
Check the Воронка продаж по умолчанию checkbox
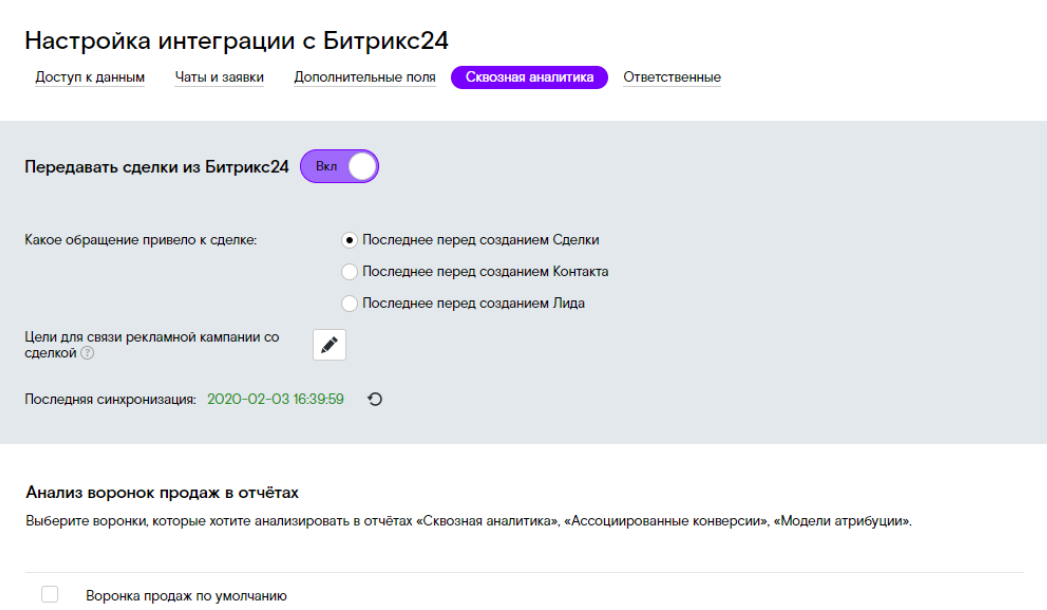point(49,594)
